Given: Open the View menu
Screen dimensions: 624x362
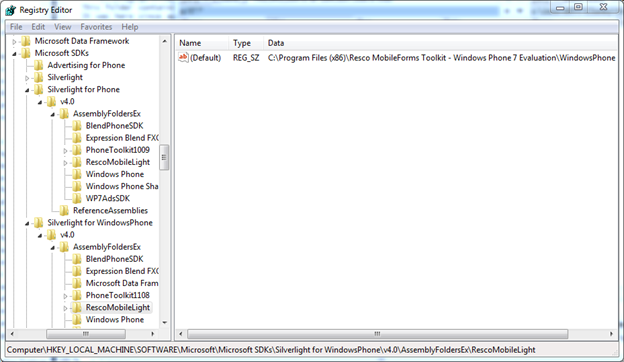Looking at the screenshot, I should point(62,27).
